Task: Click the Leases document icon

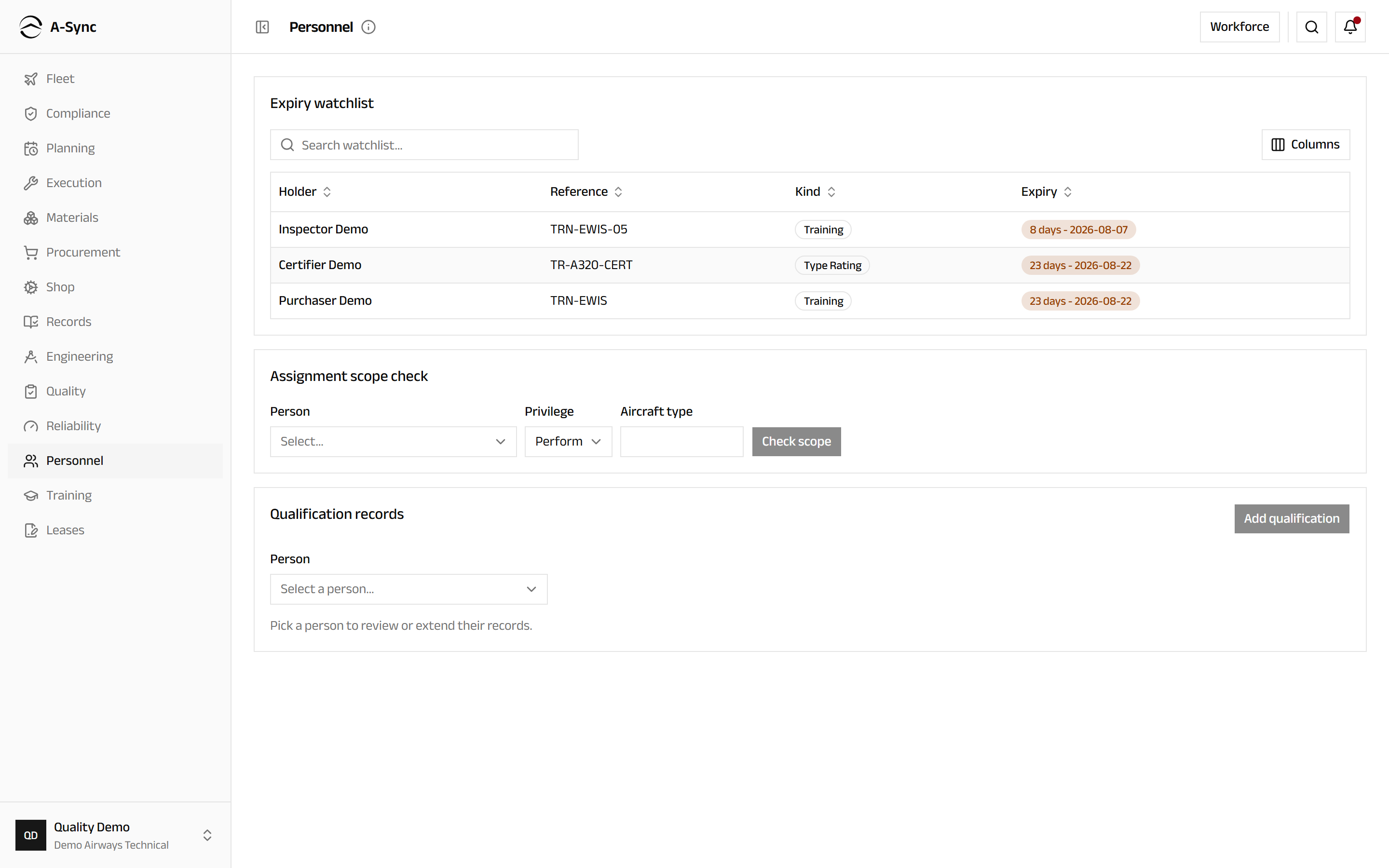Action: (x=31, y=530)
